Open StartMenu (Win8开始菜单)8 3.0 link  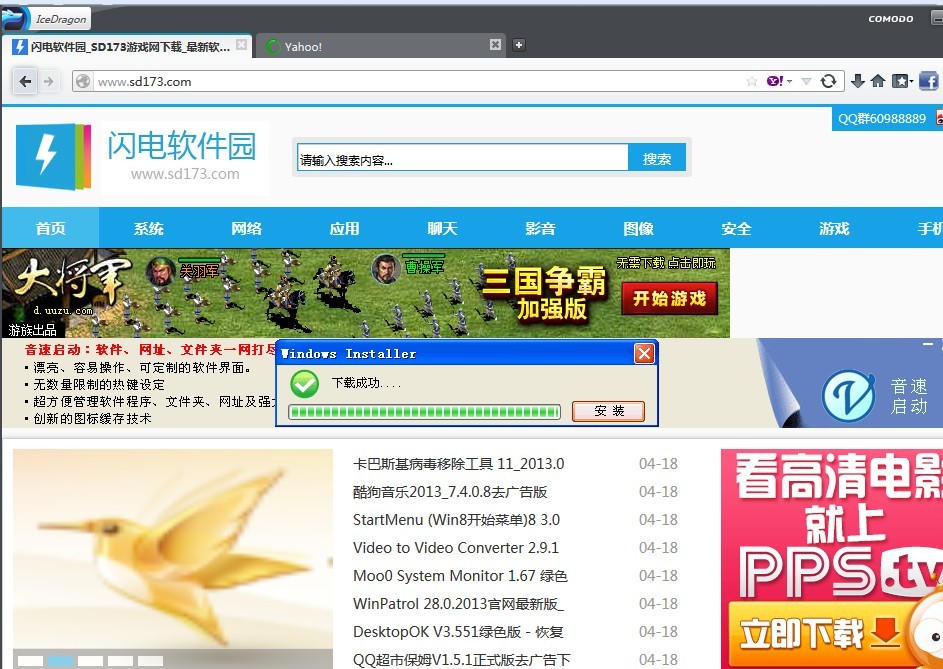[456, 519]
